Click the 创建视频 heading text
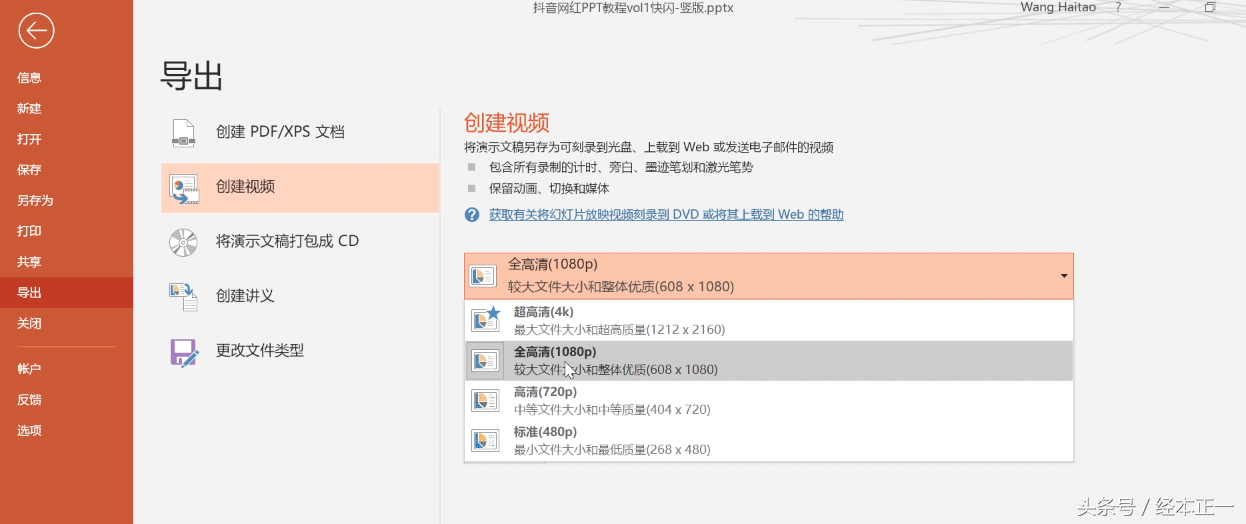Screen dimensions: 1246x524 (507, 123)
